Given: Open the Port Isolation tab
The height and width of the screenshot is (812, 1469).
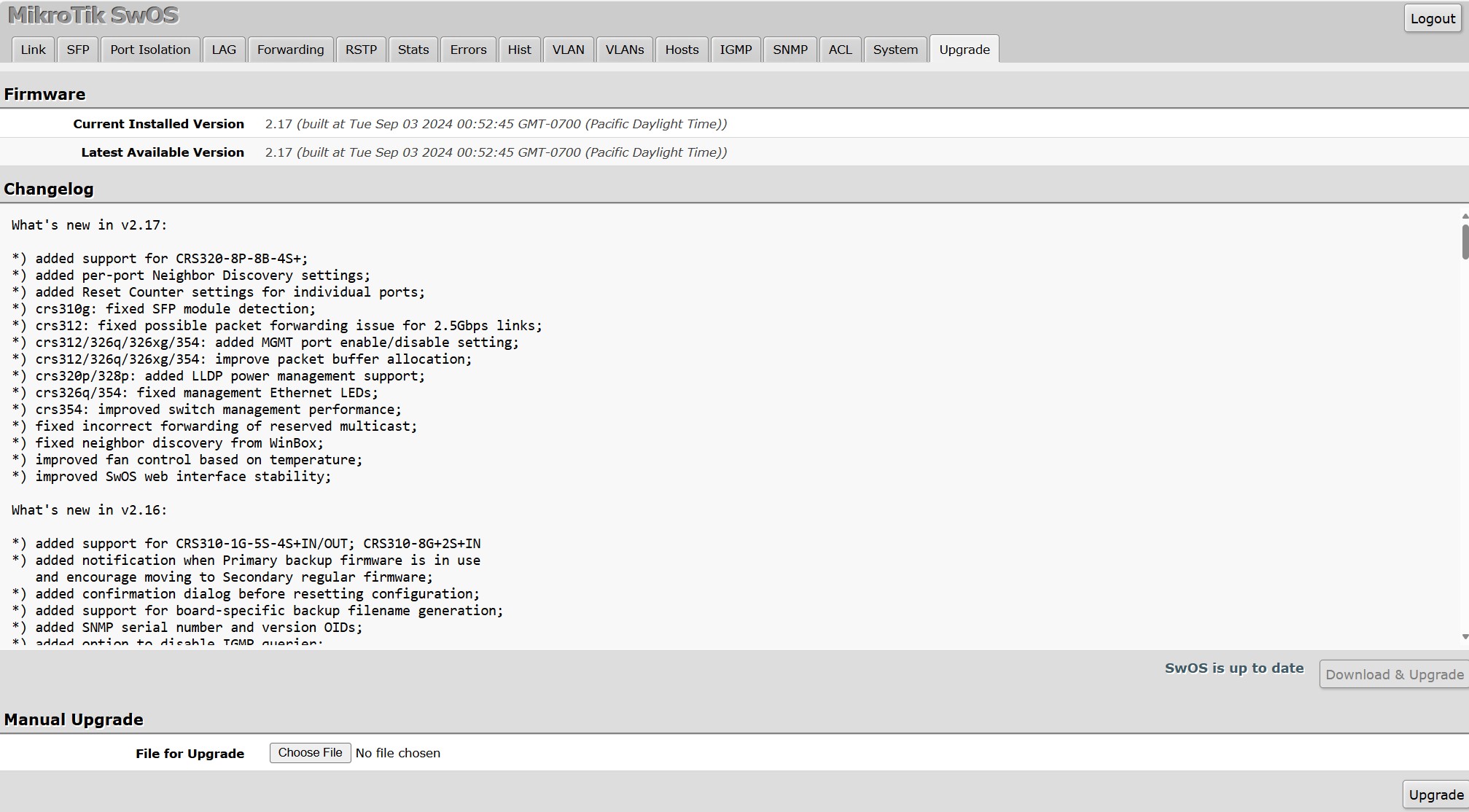Looking at the screenshot, I should [150, 50].
